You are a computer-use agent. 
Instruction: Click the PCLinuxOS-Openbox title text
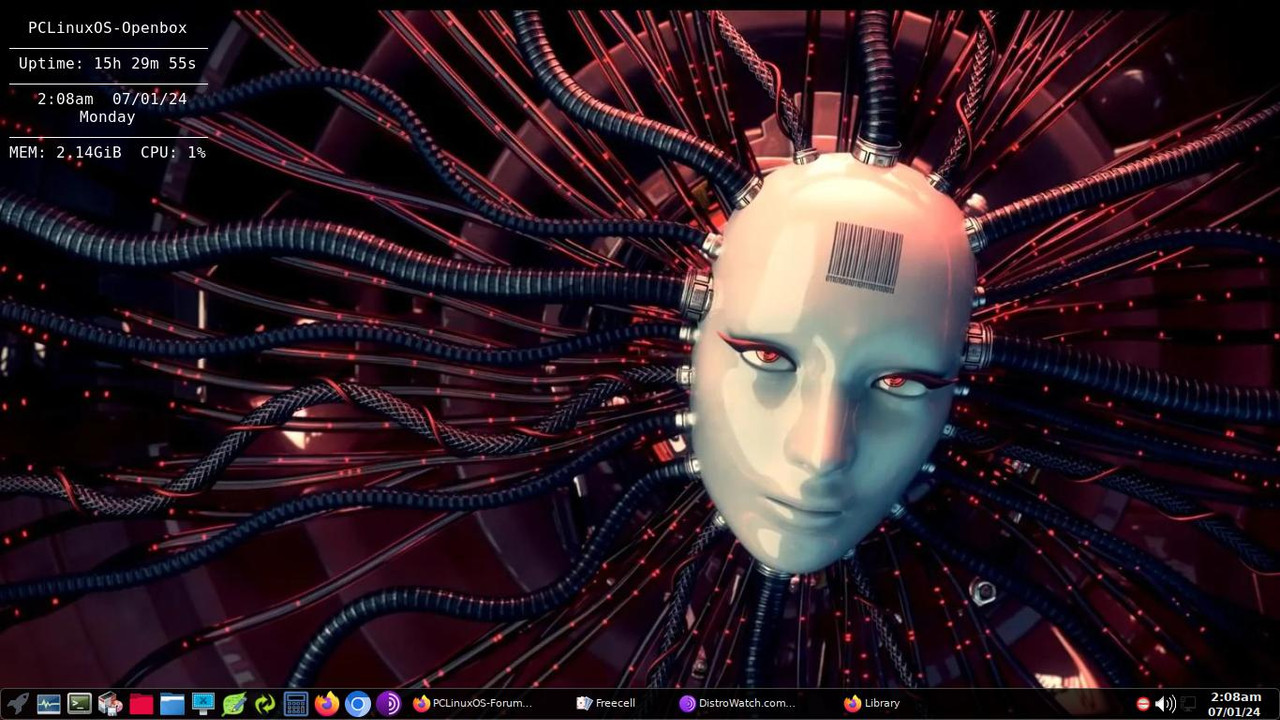click(107, 27)
